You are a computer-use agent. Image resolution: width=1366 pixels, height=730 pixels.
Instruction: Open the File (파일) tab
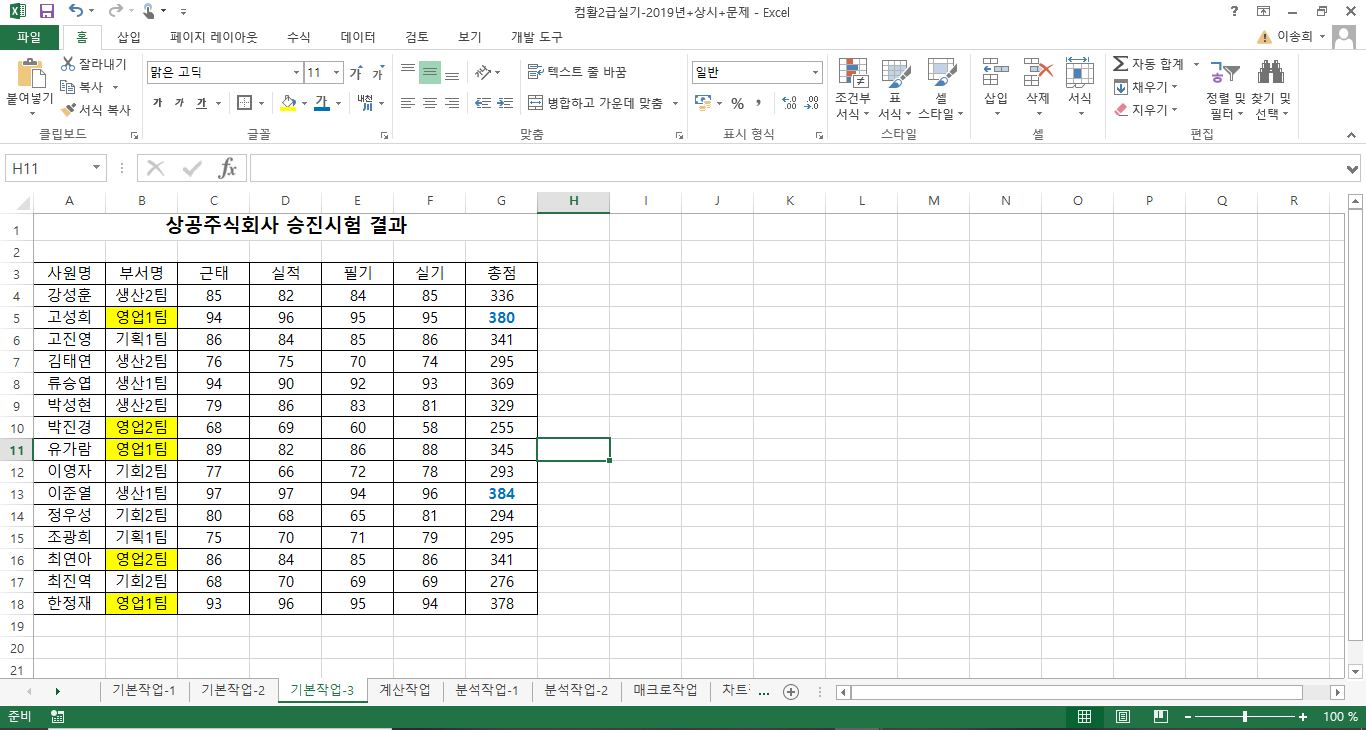click(x=29, y=37)
